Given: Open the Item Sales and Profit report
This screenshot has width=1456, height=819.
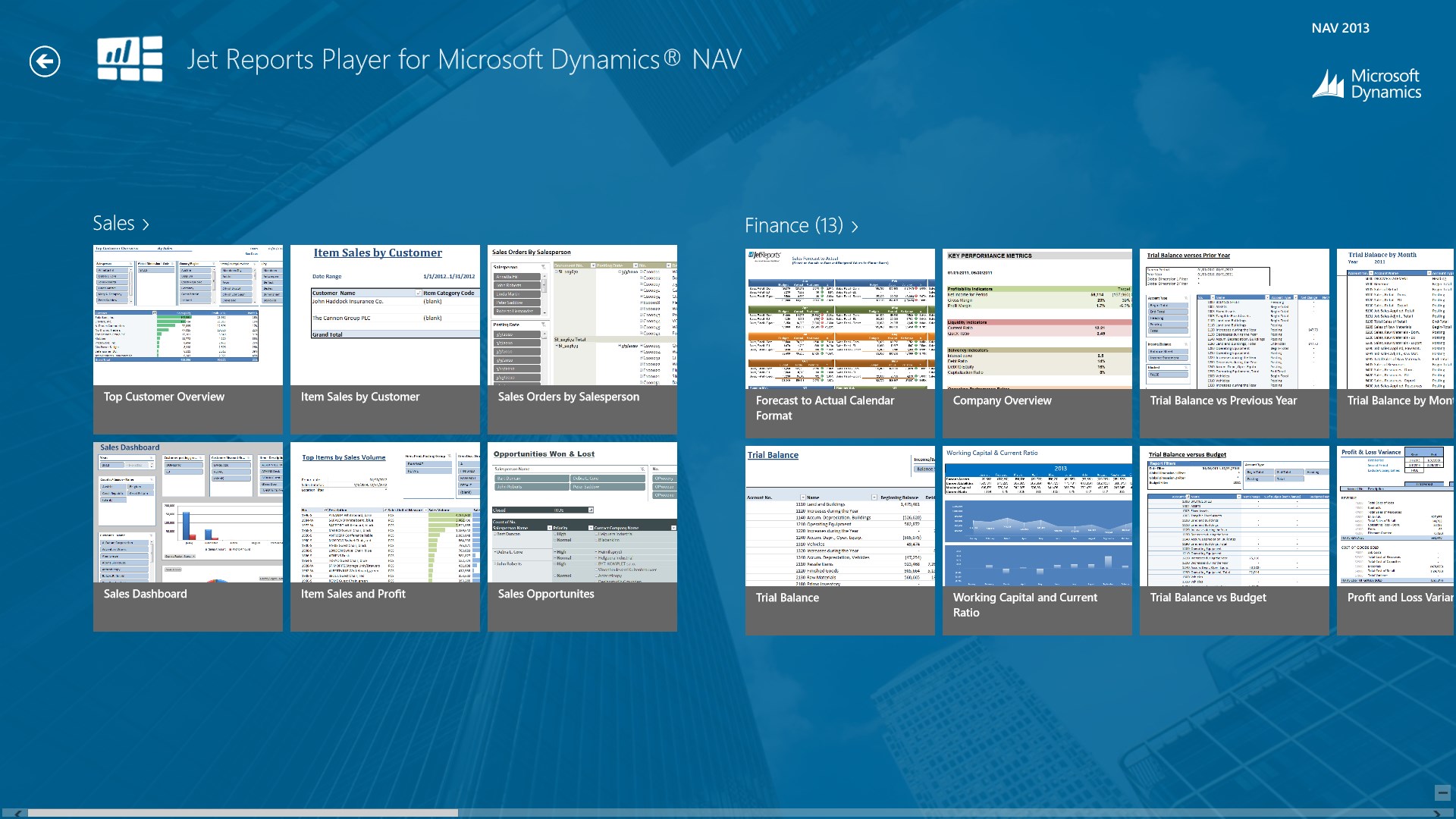Looking at the screenshot, I should (384, 536).
